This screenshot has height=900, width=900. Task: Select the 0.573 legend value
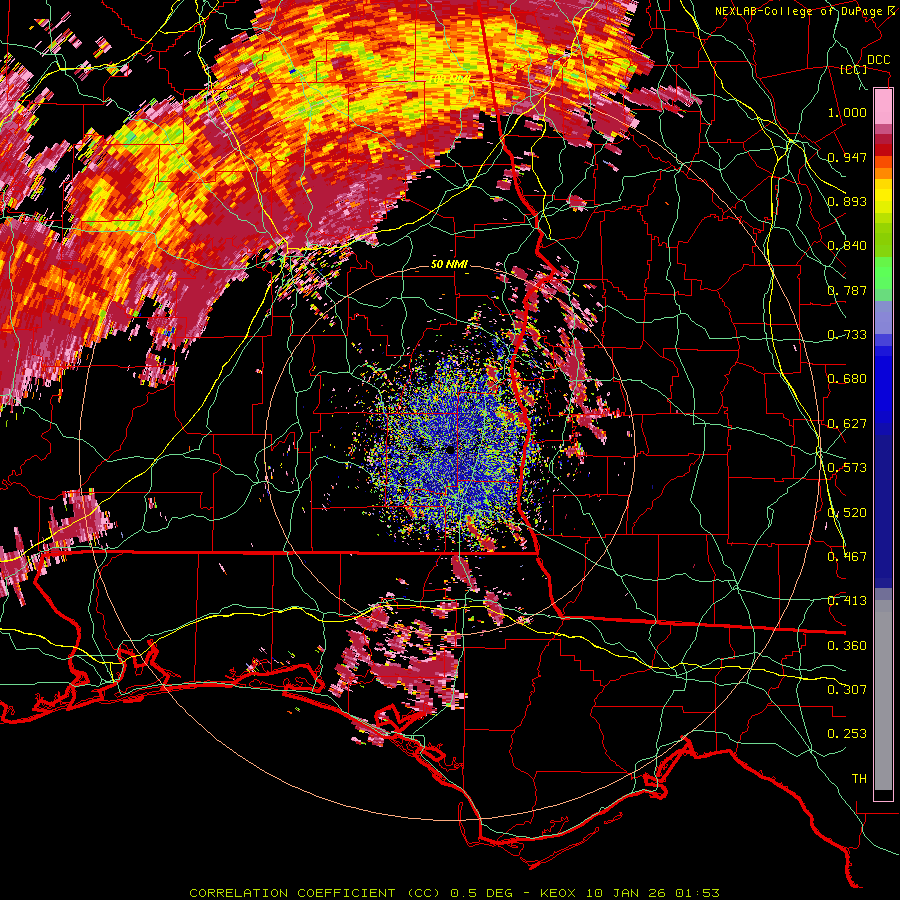point(847,468)
